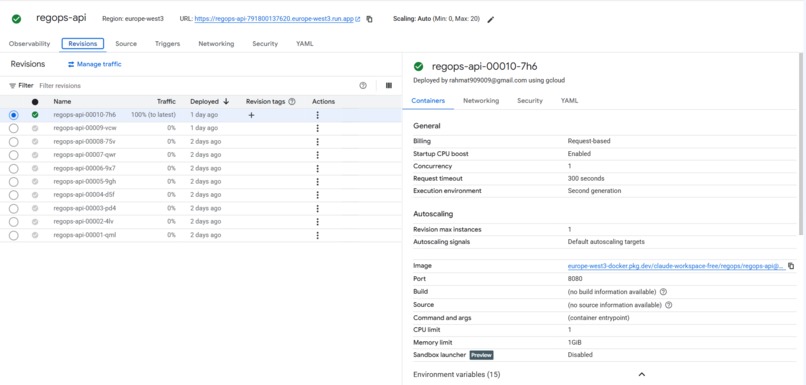Open the column display options icon
The height and width of the screenshot is (385, 806).
click(x=389, y=86)
